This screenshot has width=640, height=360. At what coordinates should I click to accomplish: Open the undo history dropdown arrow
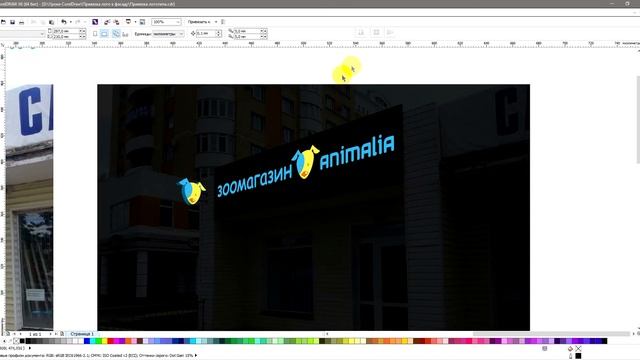pyautogui.click(x=71, y=22)
